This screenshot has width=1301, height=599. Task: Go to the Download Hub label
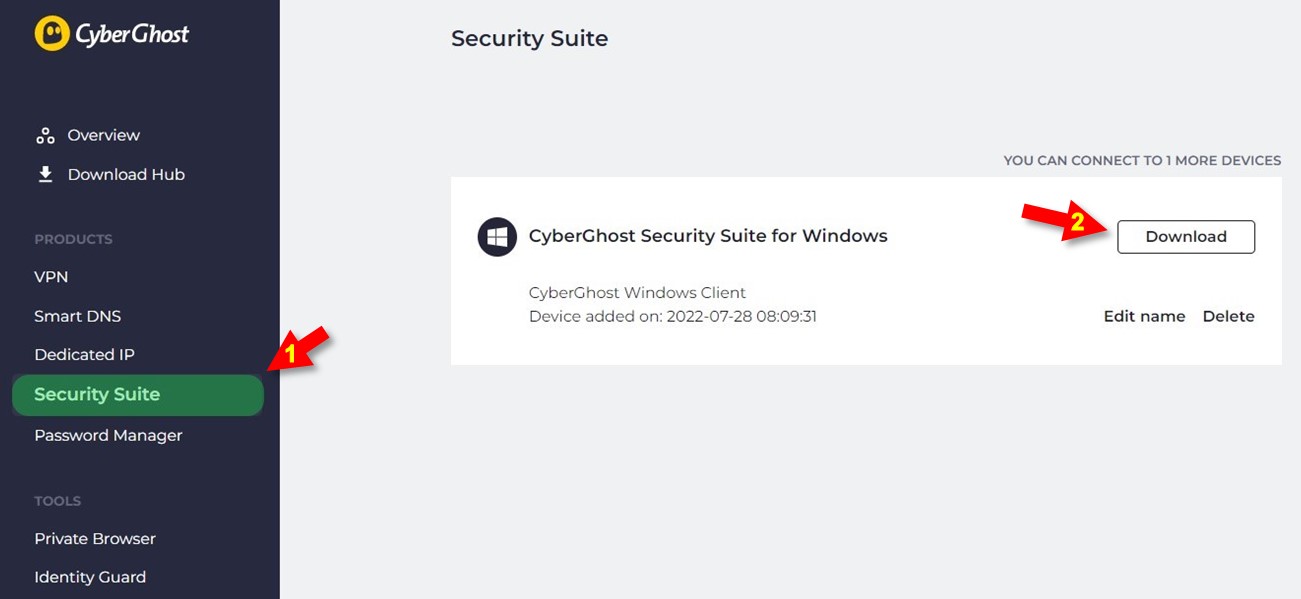pyautogui.click(x=126, y=174)
